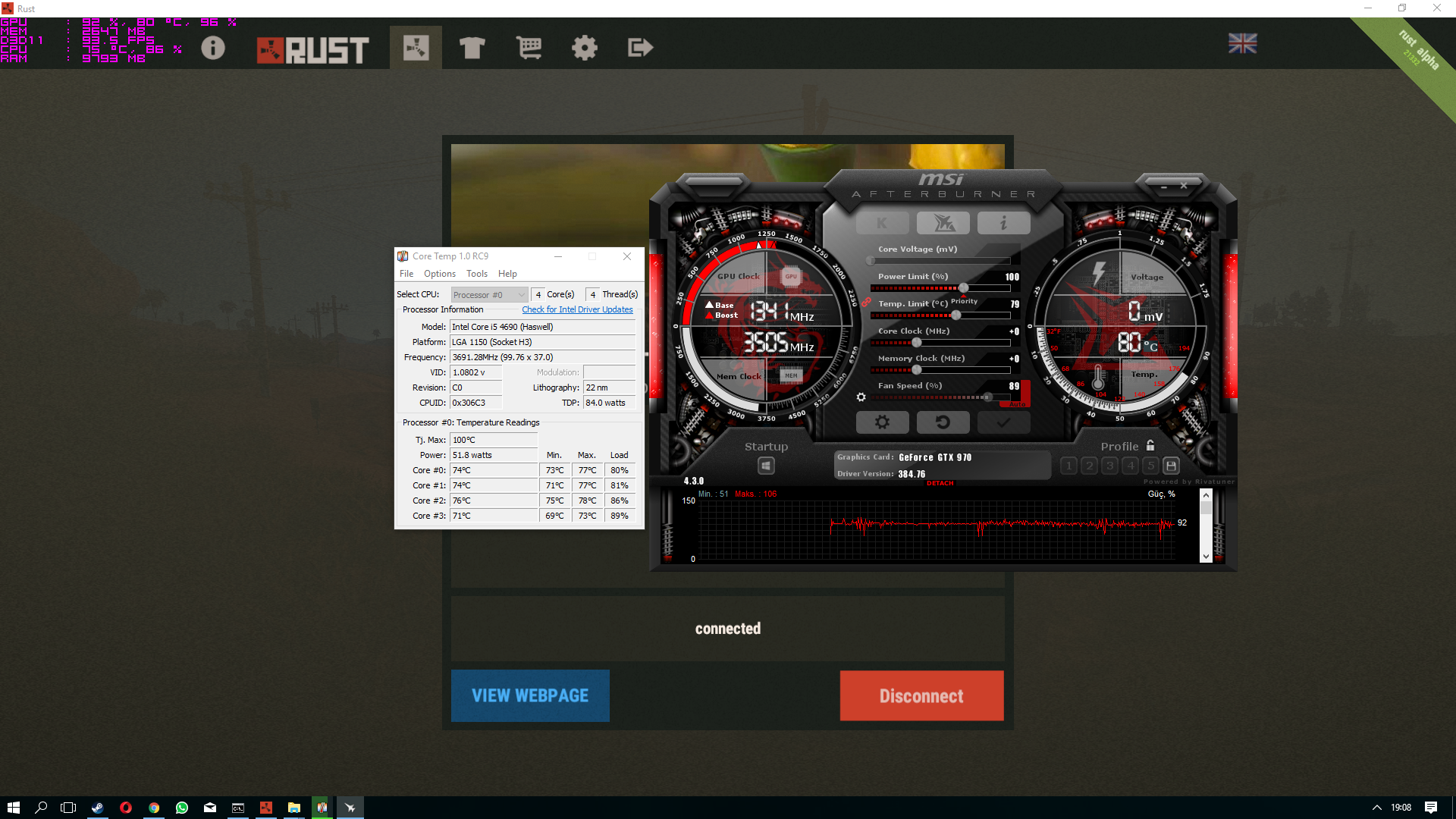Click Core #3 load value 89%
Viewport: 1456px width, 819px height.
[620, 516]
